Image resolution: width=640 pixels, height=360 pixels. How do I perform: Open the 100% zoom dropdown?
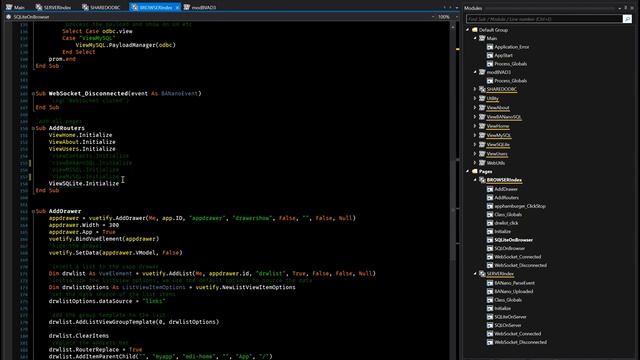tap(456, 17)
